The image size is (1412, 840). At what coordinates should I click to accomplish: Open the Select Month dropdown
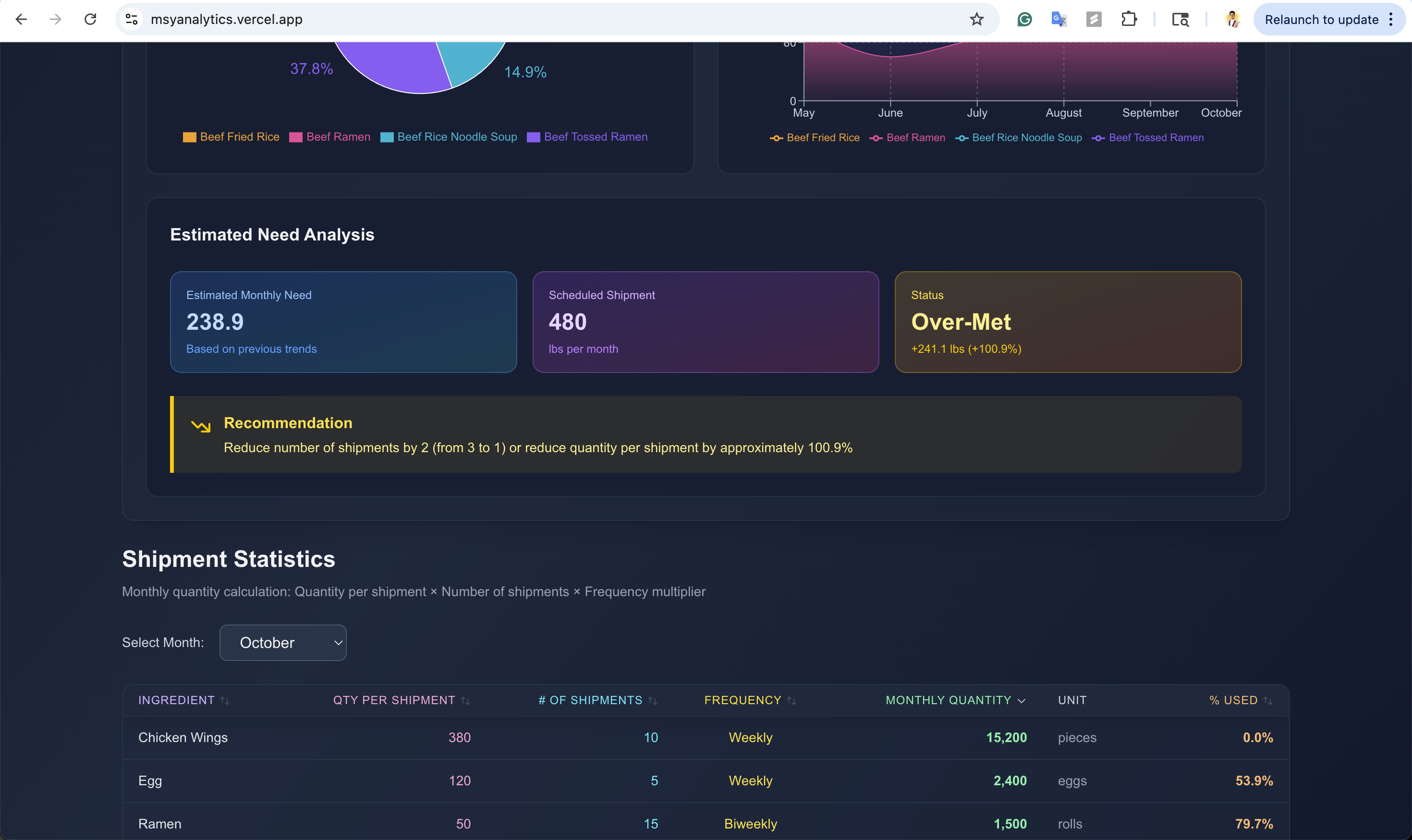click(x=282, y=642)
